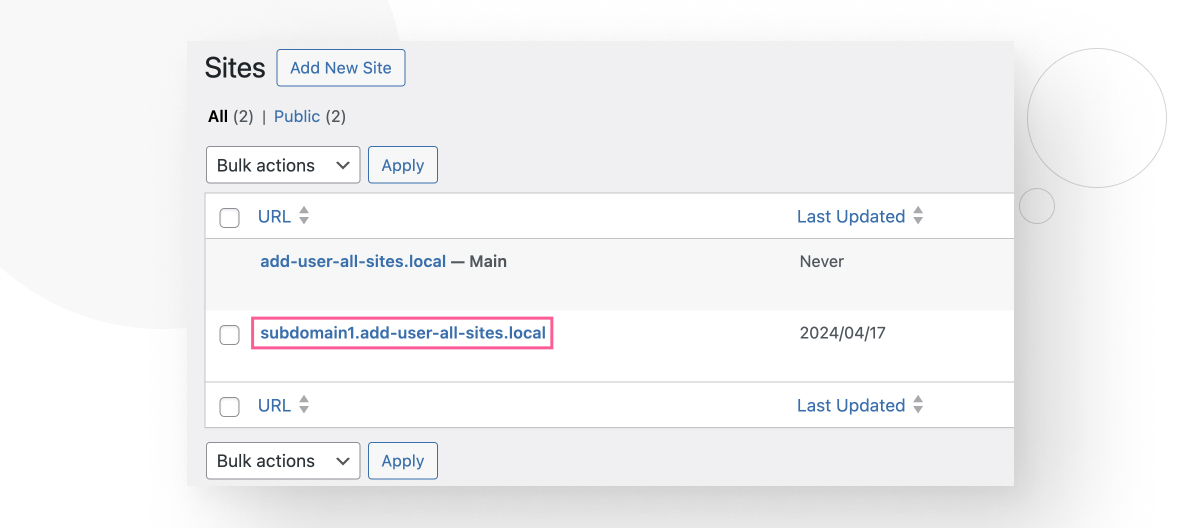Click the URL column label in the footer

[x=274, y=405]
